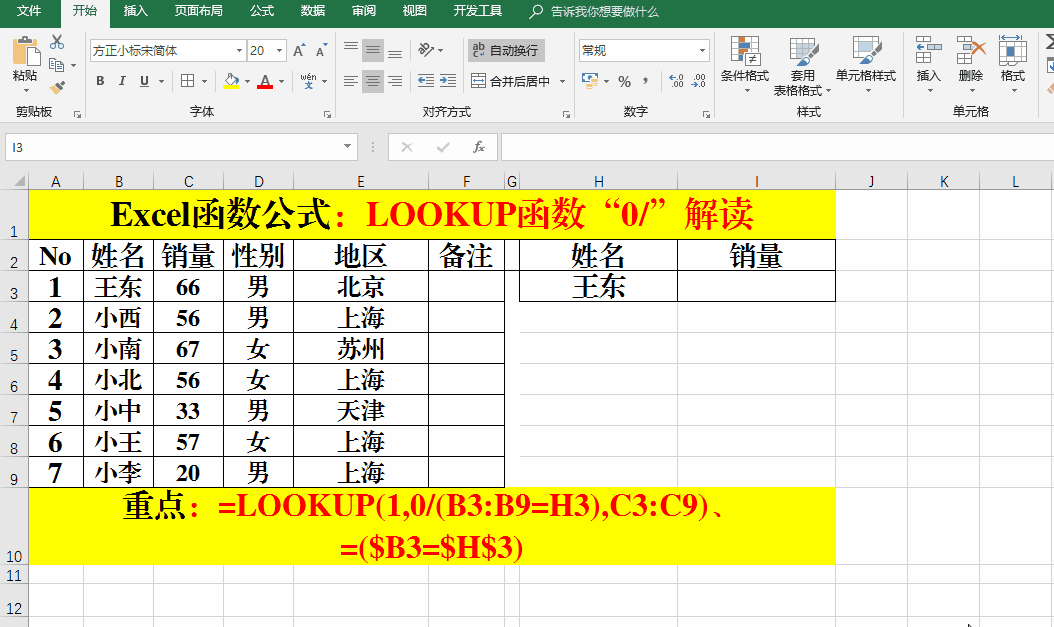Switch to the 插入 (Insert) ribbon tab
Viewport: 1054px width, 627px height.
coord(135,11)
